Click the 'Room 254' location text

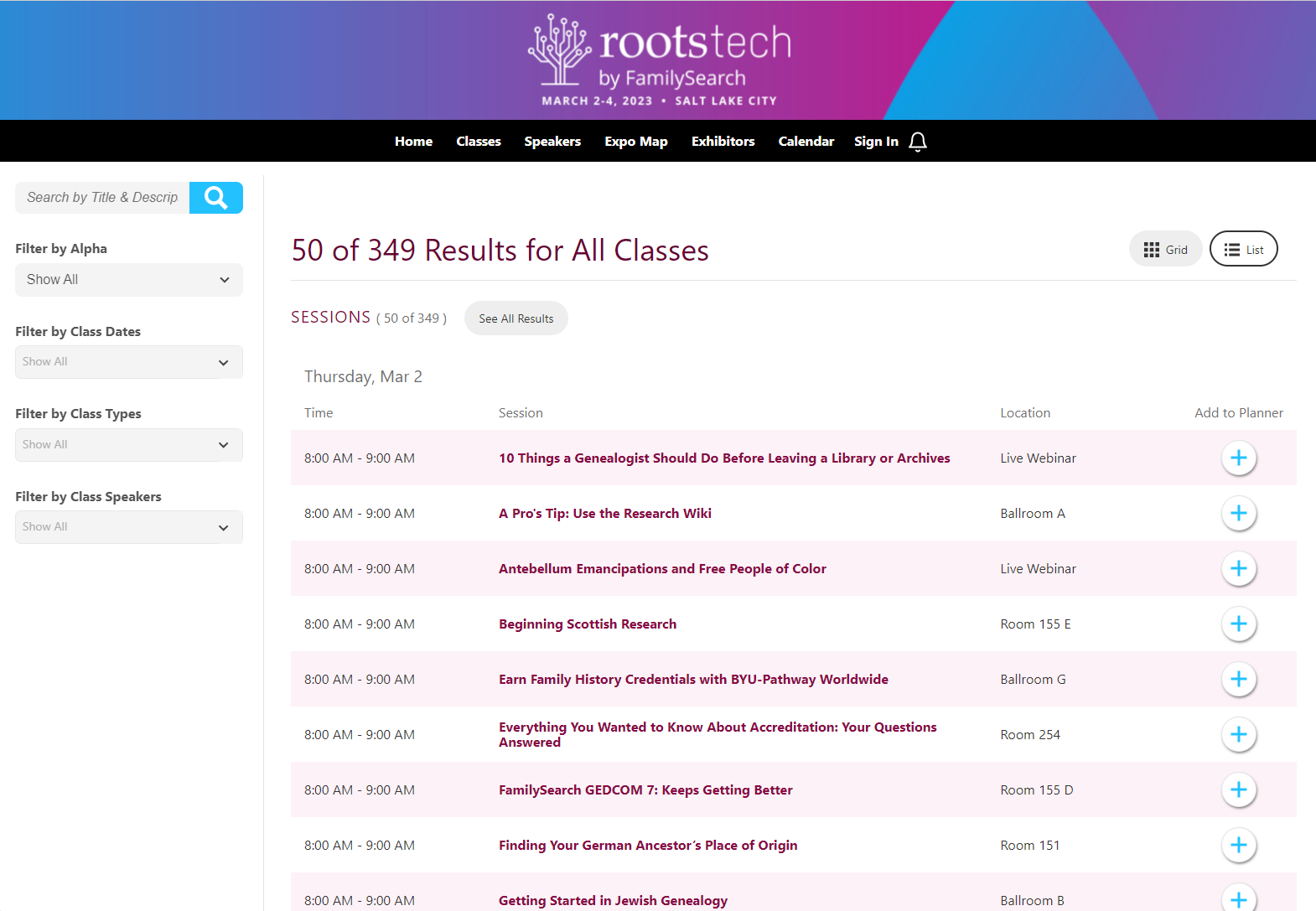click(1030, 735)
